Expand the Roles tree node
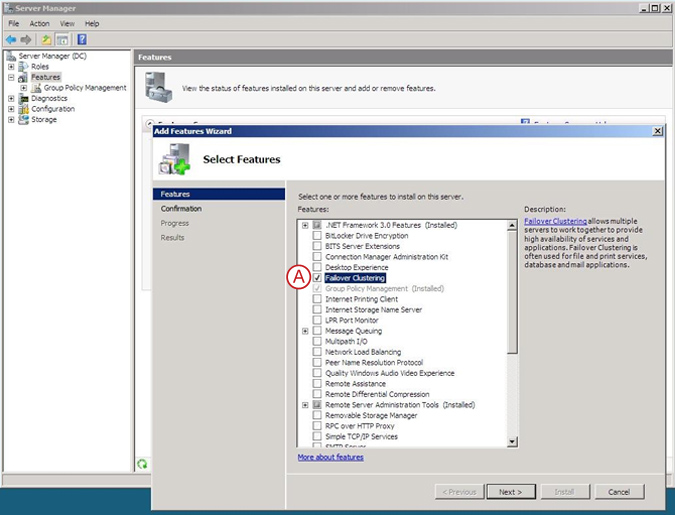The image size is (675, 515). coord(11,67)
